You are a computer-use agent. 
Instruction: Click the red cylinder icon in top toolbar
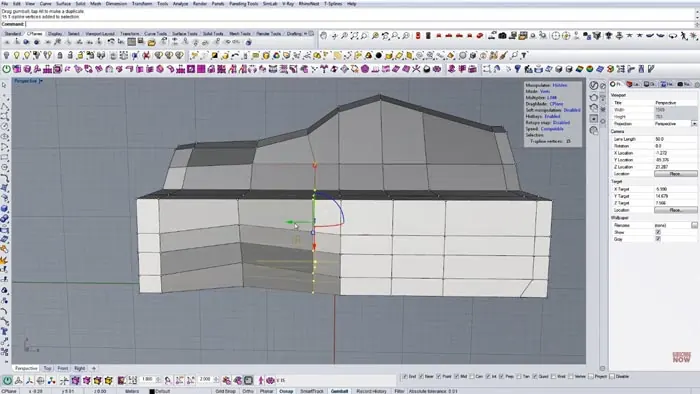point(418,35)
